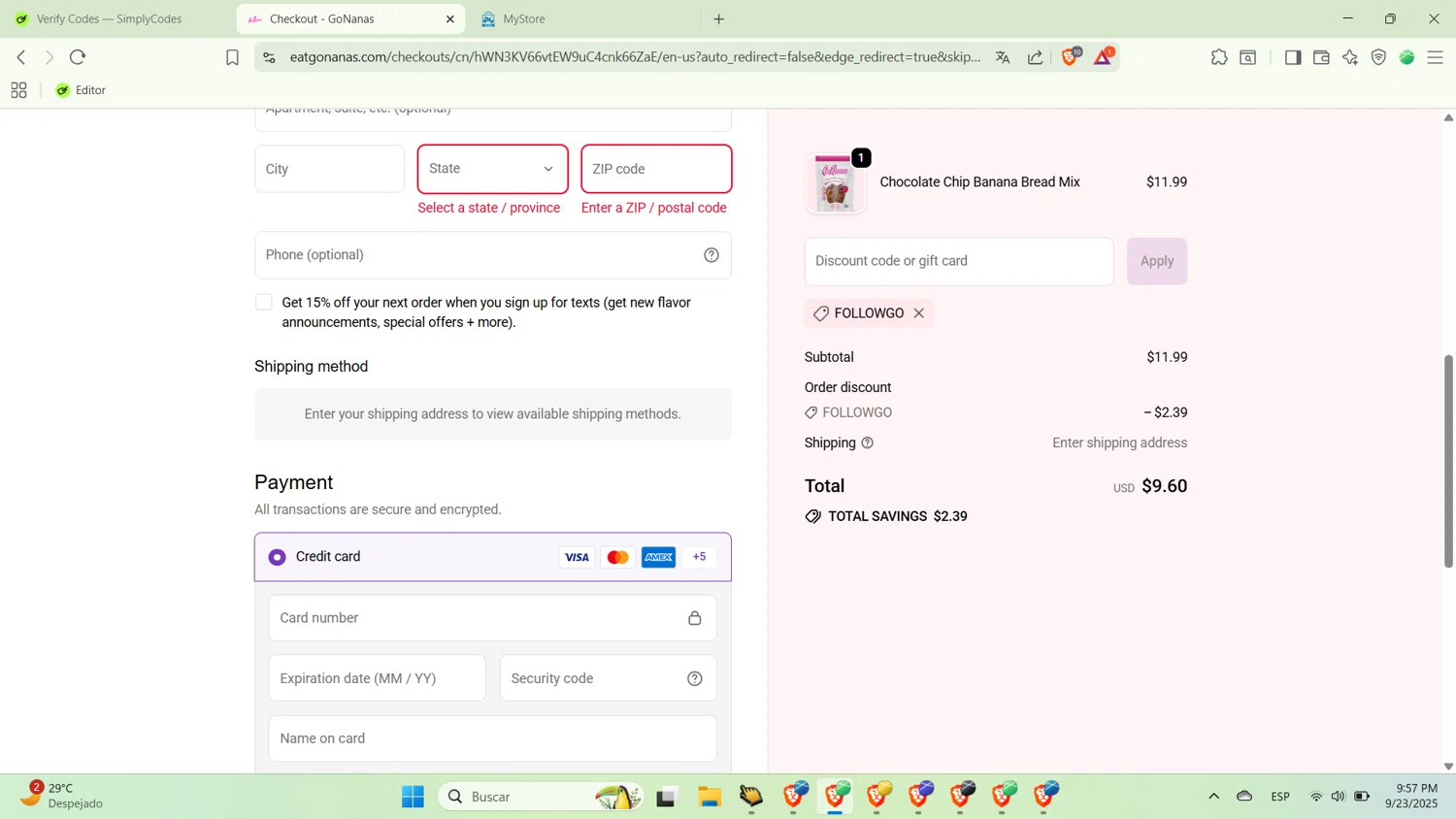The height and width of the screenshot is (819, 1456).
Task: Show the +5 more card types
Action: pyautogui.click(x=700, y=557)
